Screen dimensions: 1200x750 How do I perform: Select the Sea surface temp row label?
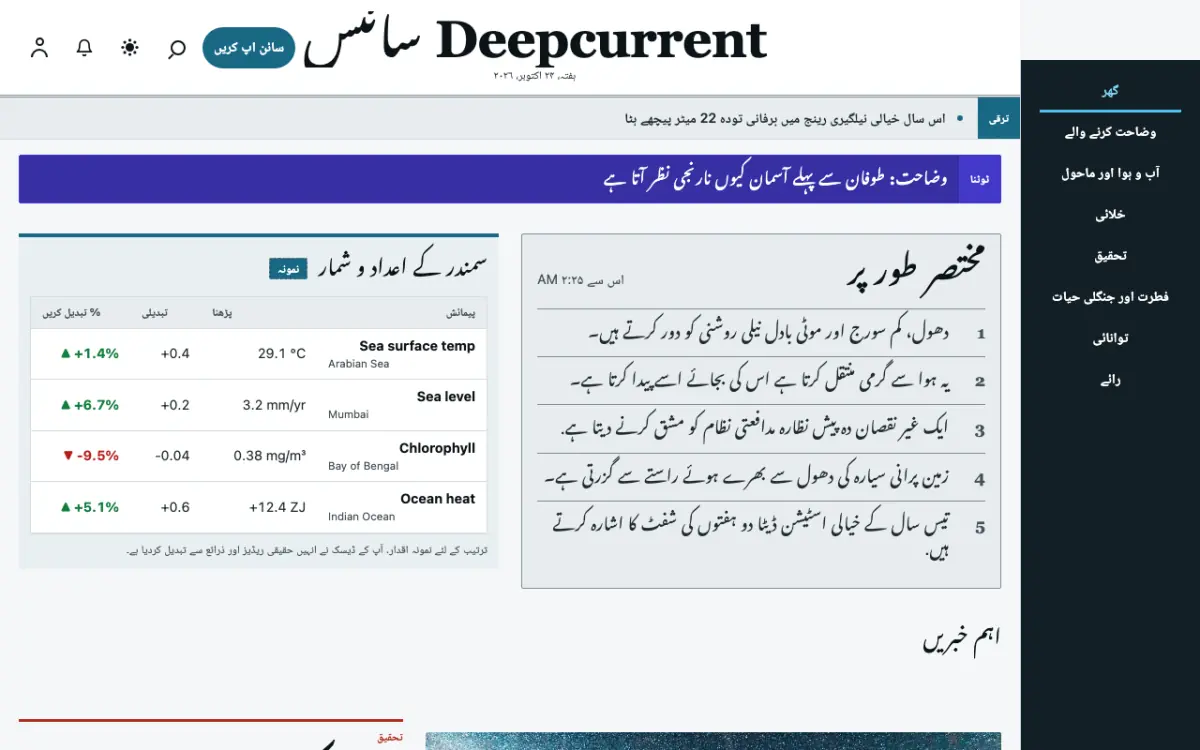(417, 346)
